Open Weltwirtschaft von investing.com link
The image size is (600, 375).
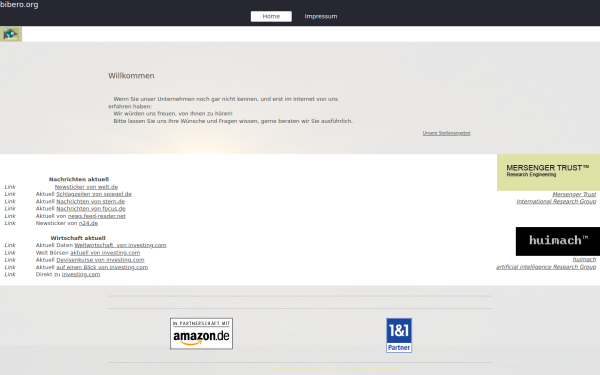click(120, 245)
